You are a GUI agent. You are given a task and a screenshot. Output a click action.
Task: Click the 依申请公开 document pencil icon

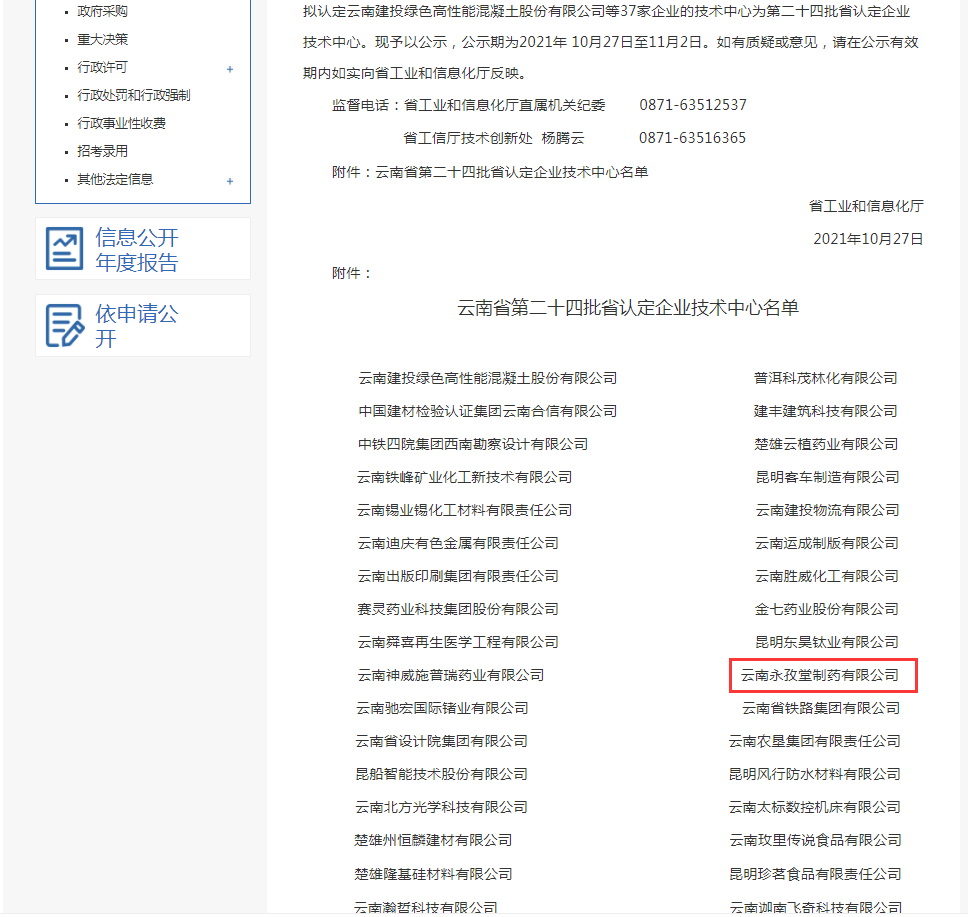tap(65, 325)
